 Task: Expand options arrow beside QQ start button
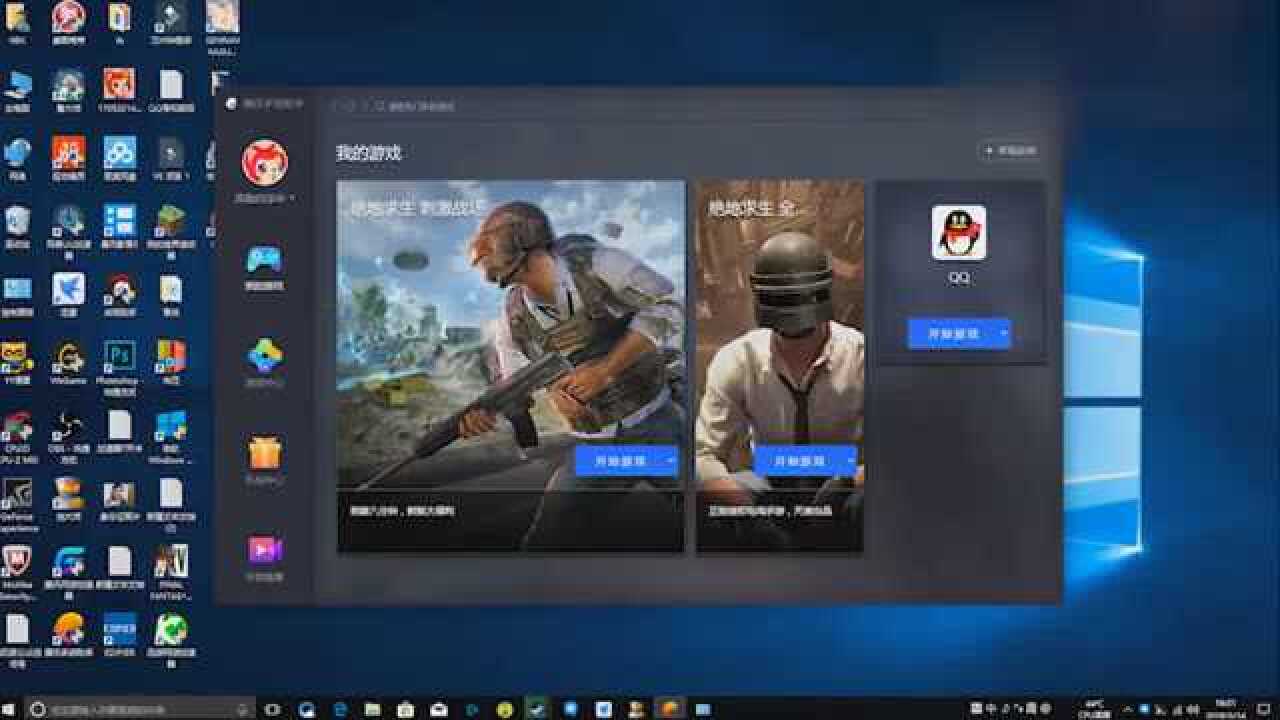click(x=1004, y=334)
